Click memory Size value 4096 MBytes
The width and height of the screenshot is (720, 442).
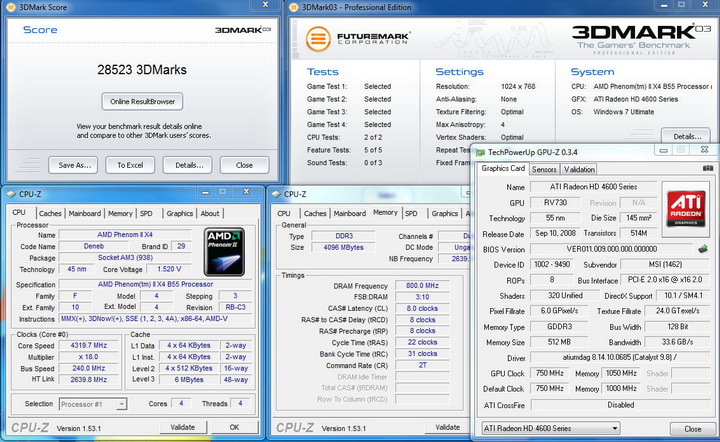coord(343,247)
